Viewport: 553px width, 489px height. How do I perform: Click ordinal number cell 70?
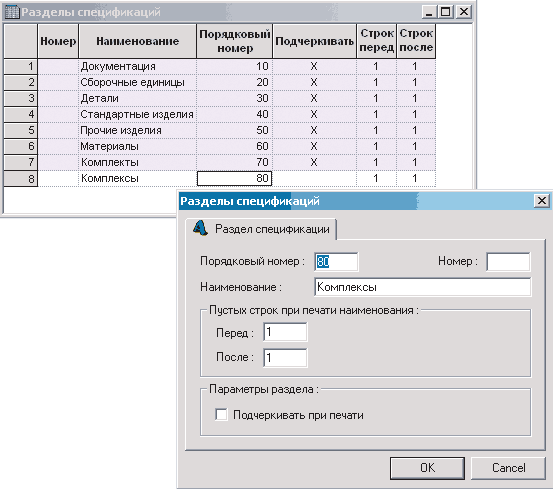tap(235, 162)
